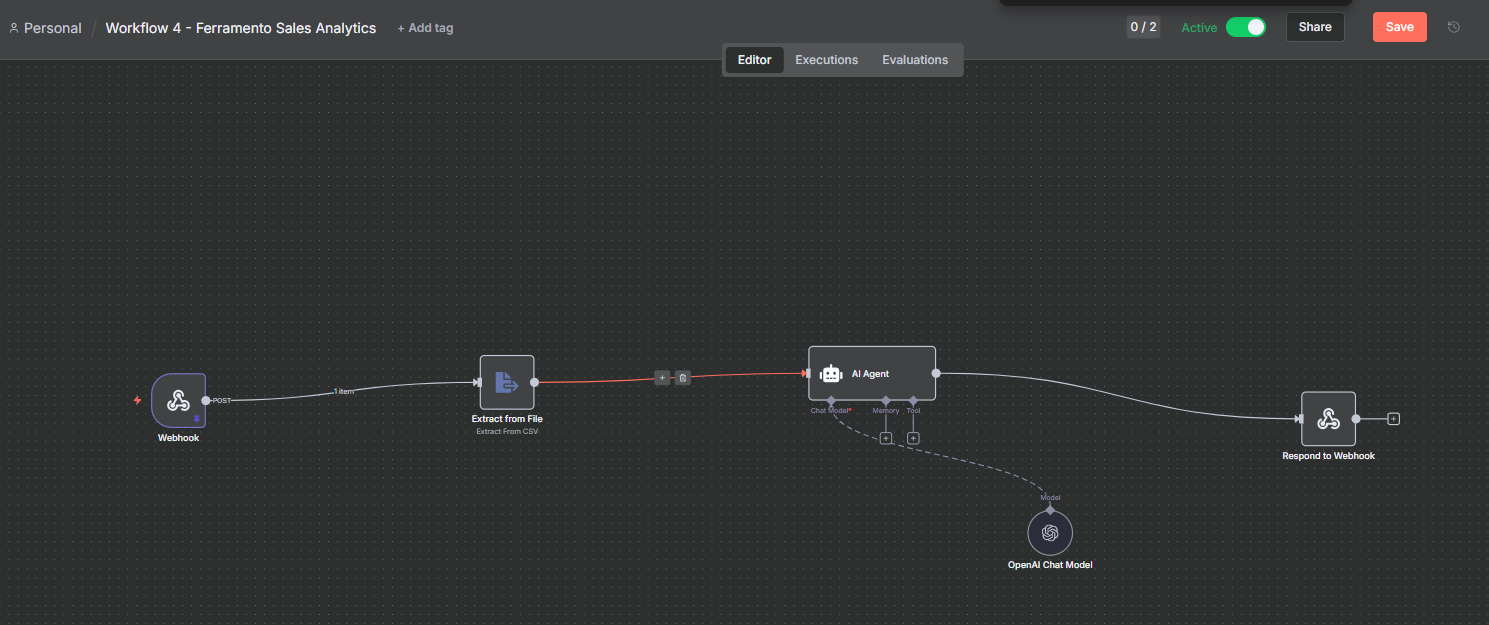
Task: Click the 'Extract From CSV' subtitle
Action: (x=507, y=431)
